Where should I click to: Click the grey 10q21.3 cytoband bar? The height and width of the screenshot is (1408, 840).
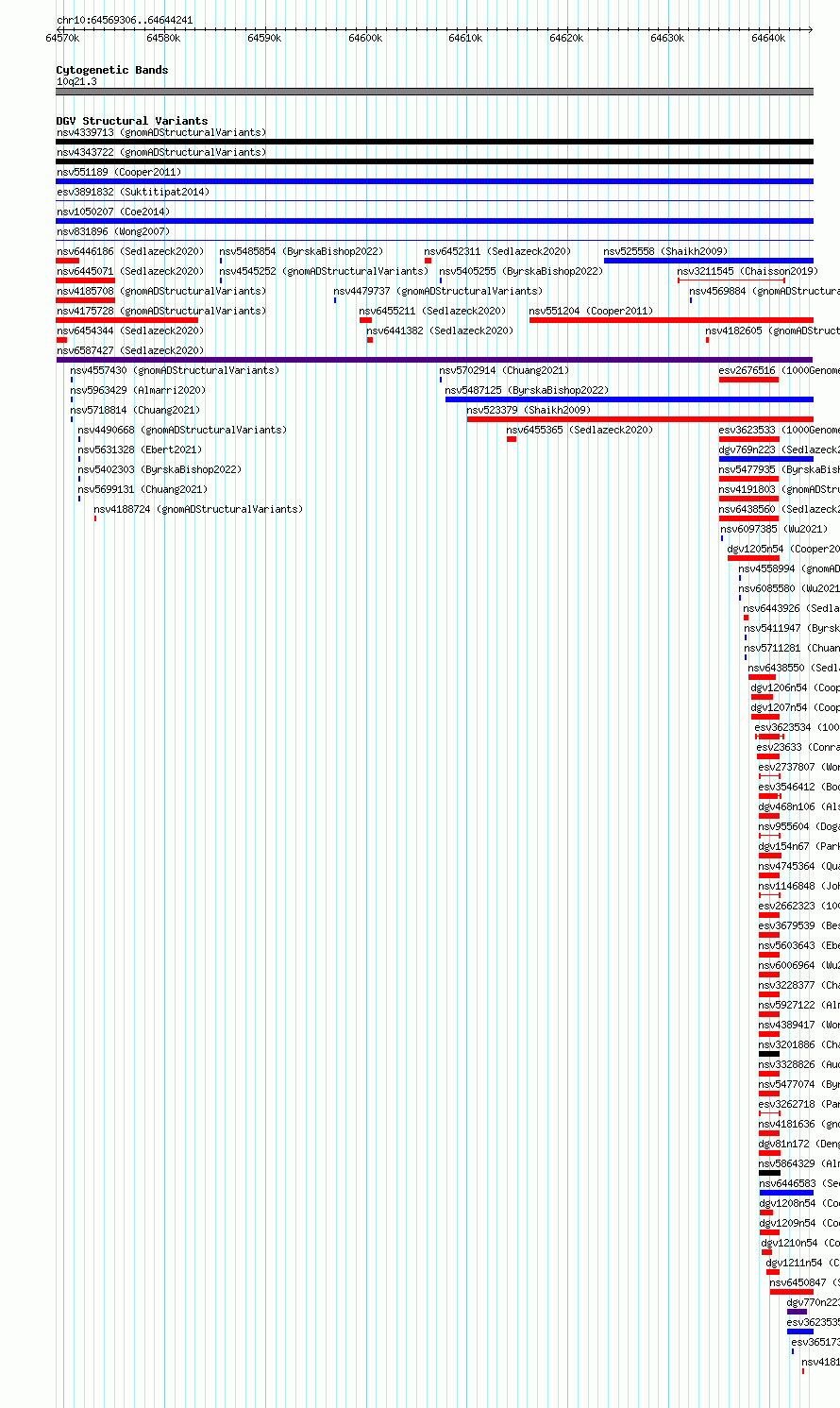[435, 92]
